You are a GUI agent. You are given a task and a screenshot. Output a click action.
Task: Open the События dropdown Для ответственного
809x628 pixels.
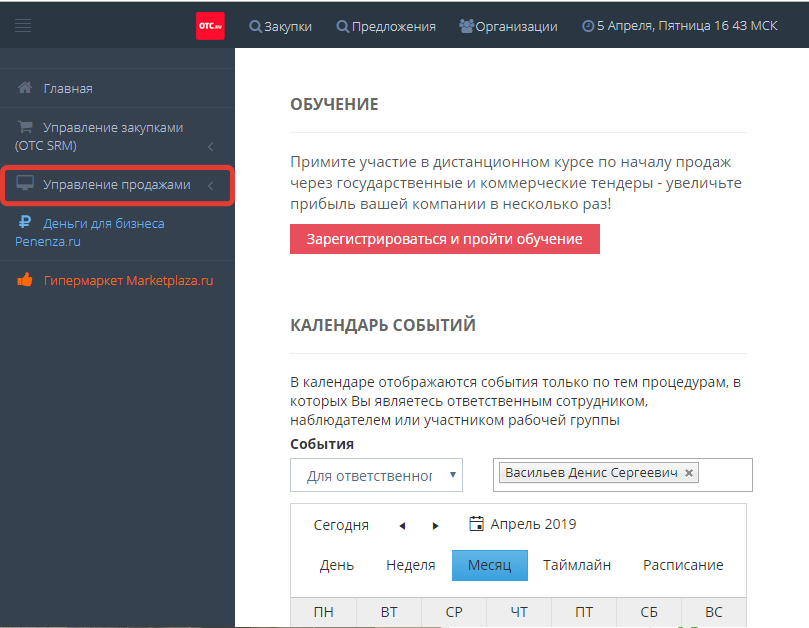coord(376,475)
